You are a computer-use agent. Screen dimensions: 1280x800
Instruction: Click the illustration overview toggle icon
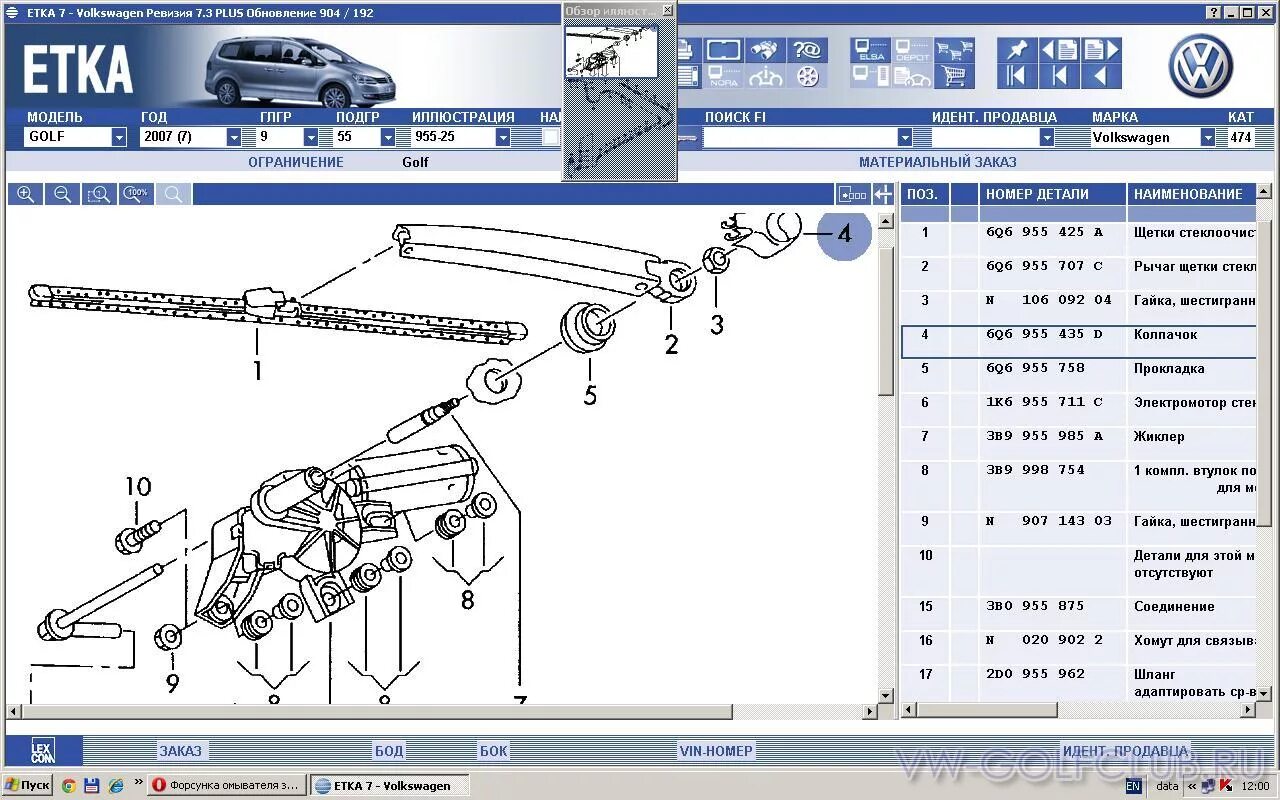tap(852, 194)
